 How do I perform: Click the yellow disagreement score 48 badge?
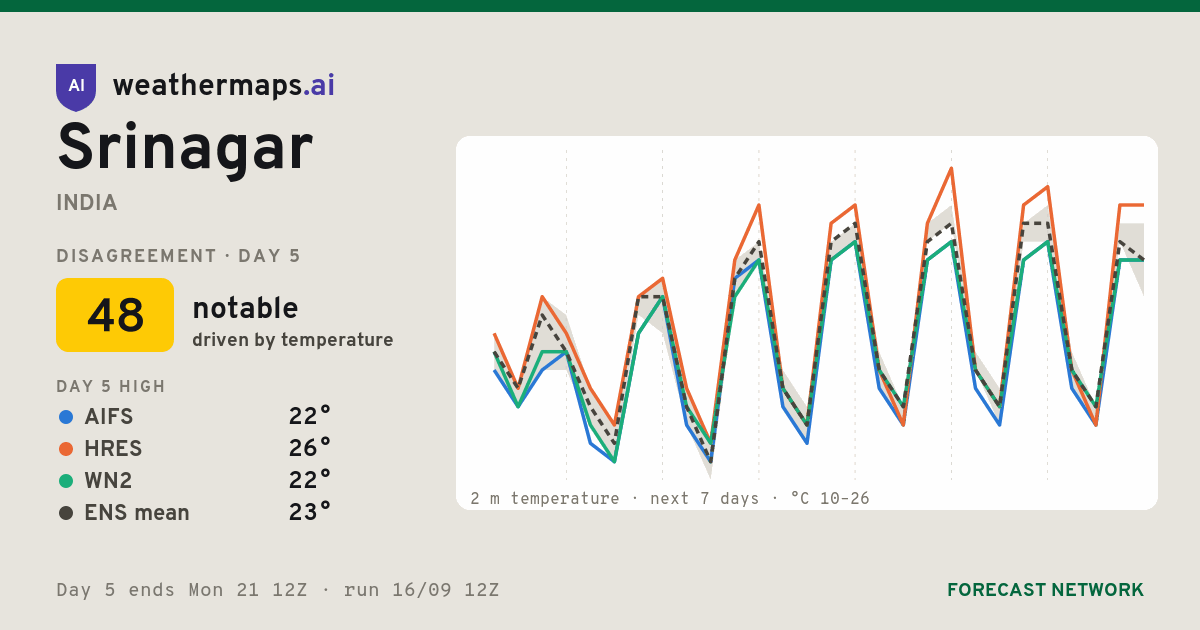pos(115,315)
